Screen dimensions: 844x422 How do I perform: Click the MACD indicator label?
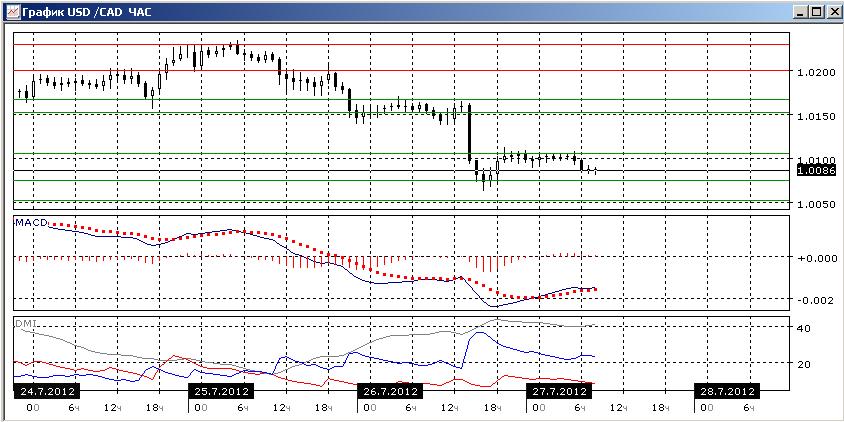[x=31, y=222]
